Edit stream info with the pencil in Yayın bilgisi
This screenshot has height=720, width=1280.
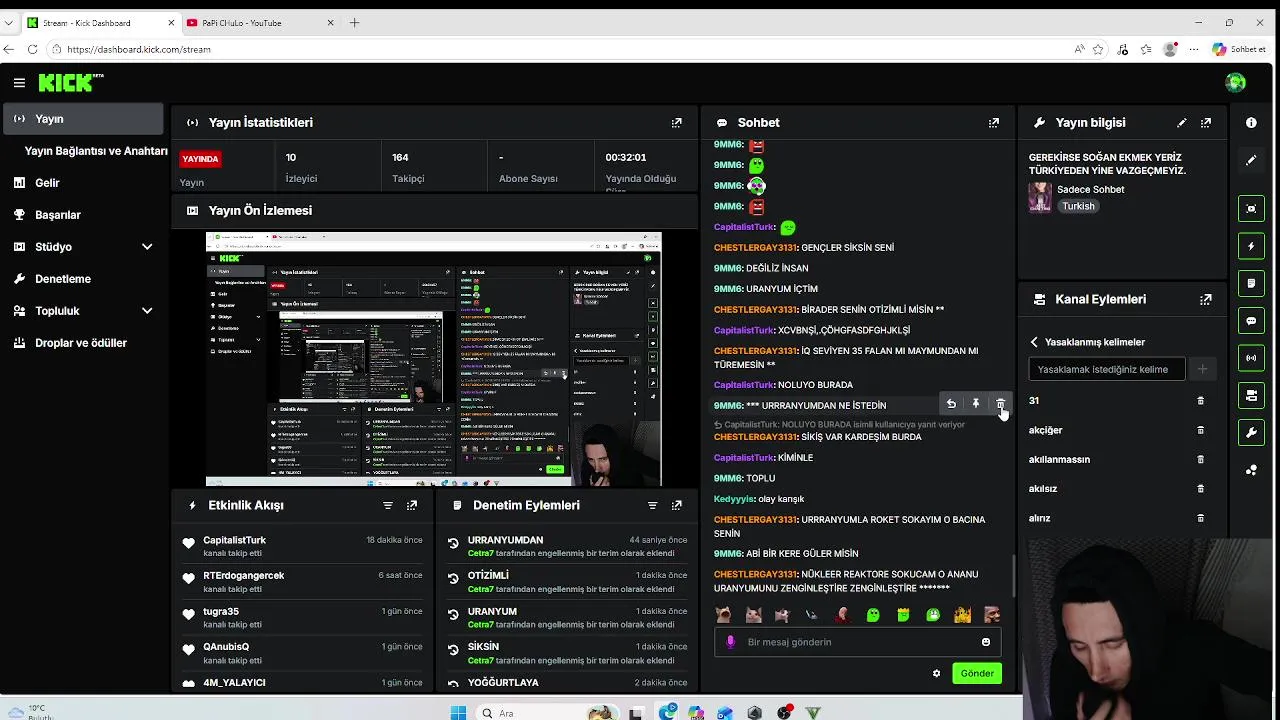coord(1182,122)
